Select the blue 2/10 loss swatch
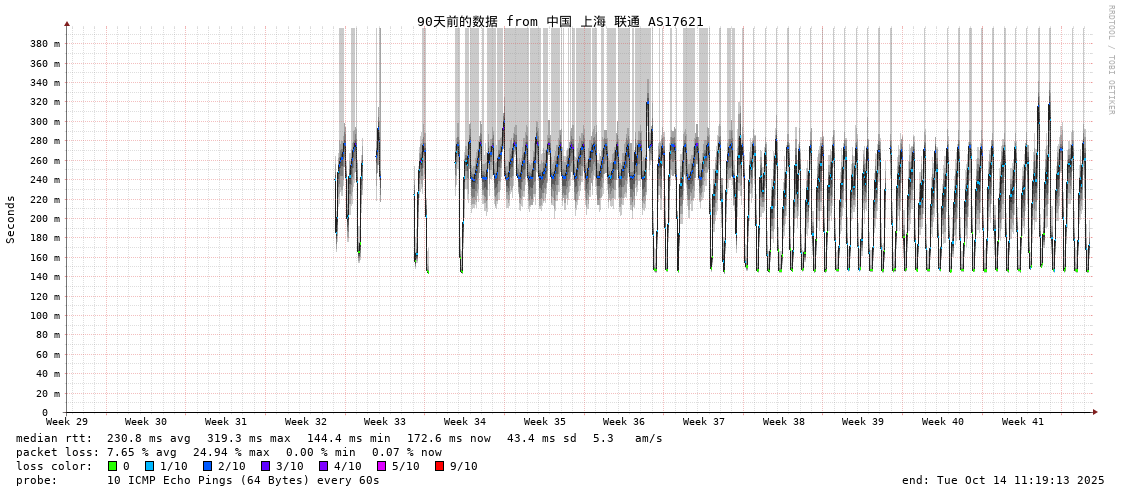1121x494 pixels. (207, 466)
